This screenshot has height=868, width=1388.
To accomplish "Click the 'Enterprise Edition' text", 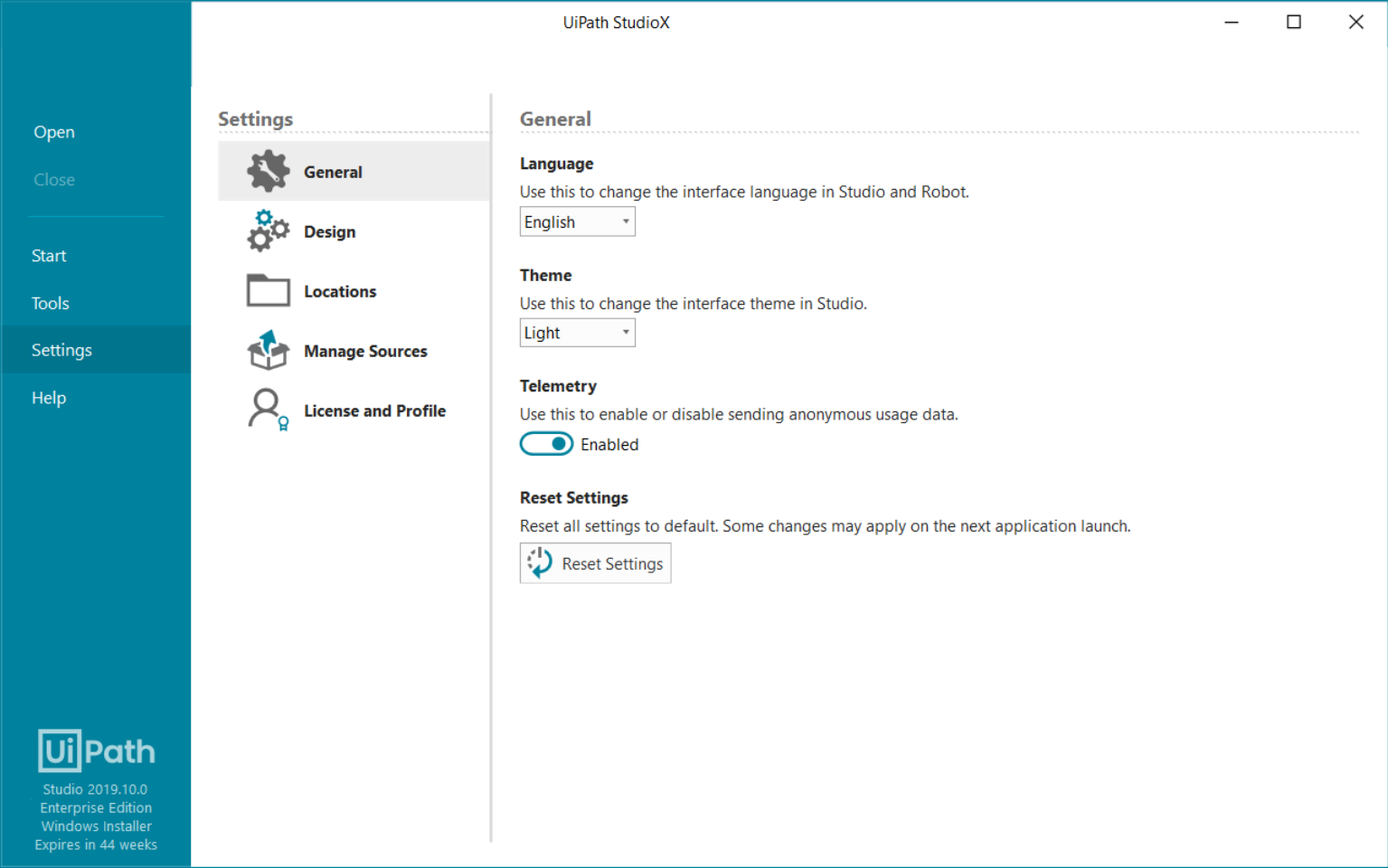I will coord(96,807).
